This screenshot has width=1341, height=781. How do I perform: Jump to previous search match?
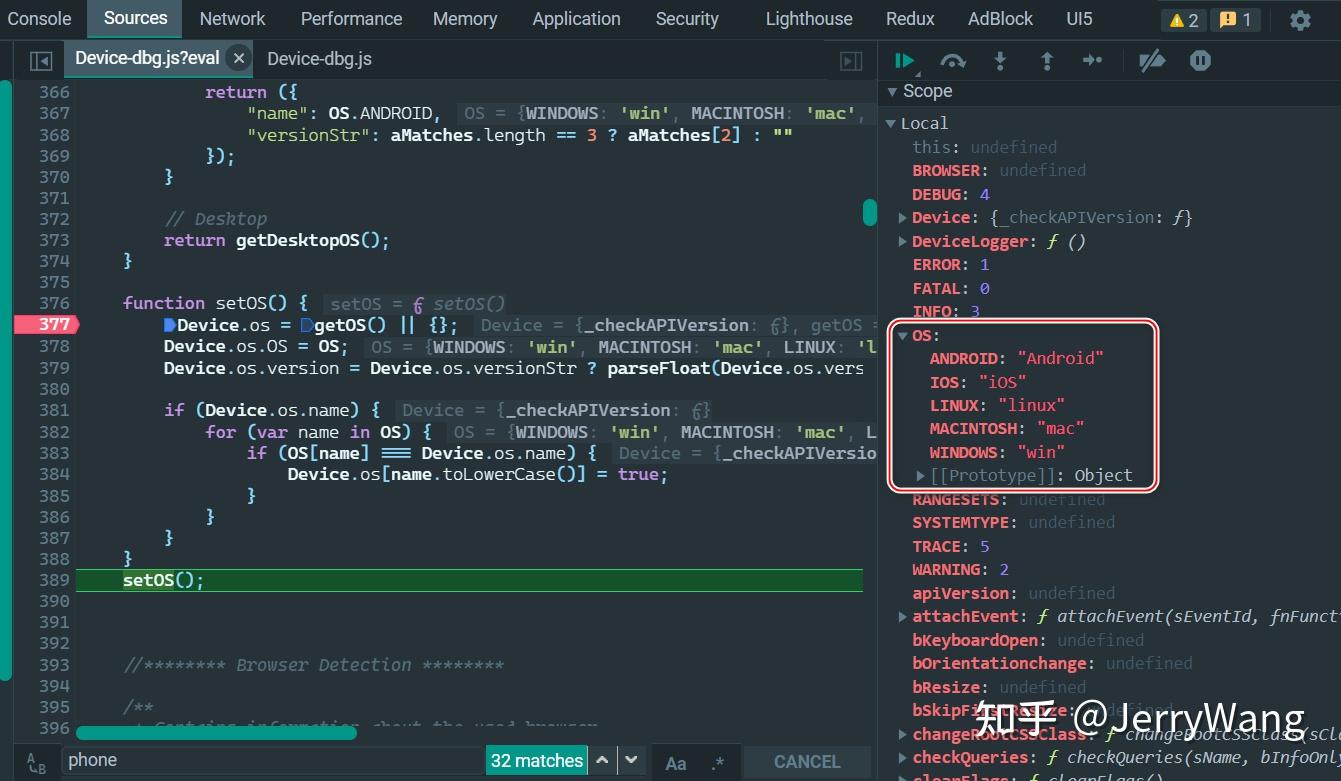click(x=602, y=761)
